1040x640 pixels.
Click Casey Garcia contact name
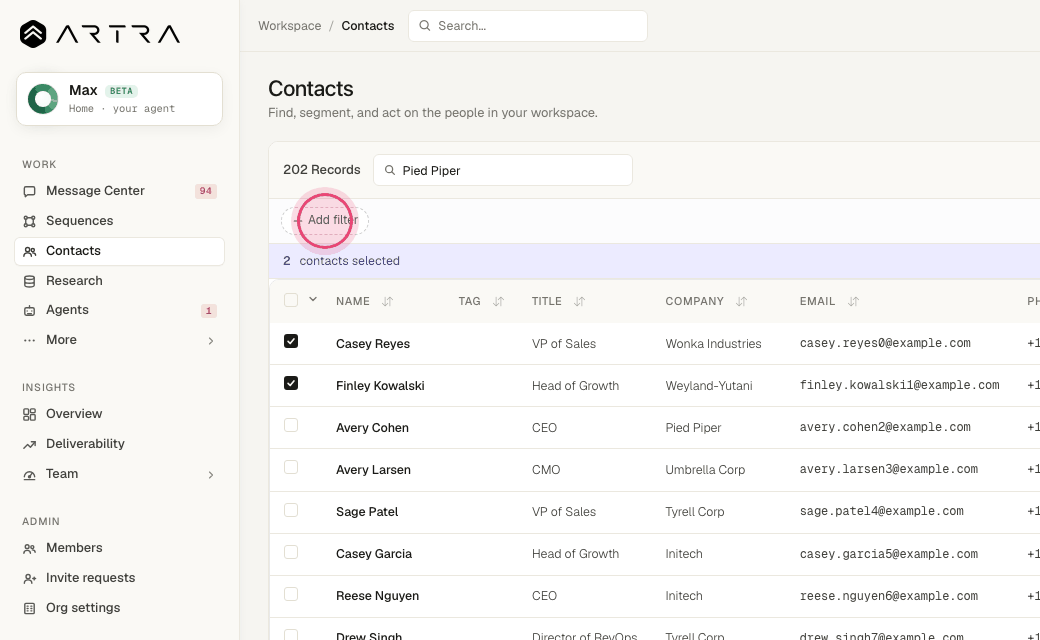(374, 554)
